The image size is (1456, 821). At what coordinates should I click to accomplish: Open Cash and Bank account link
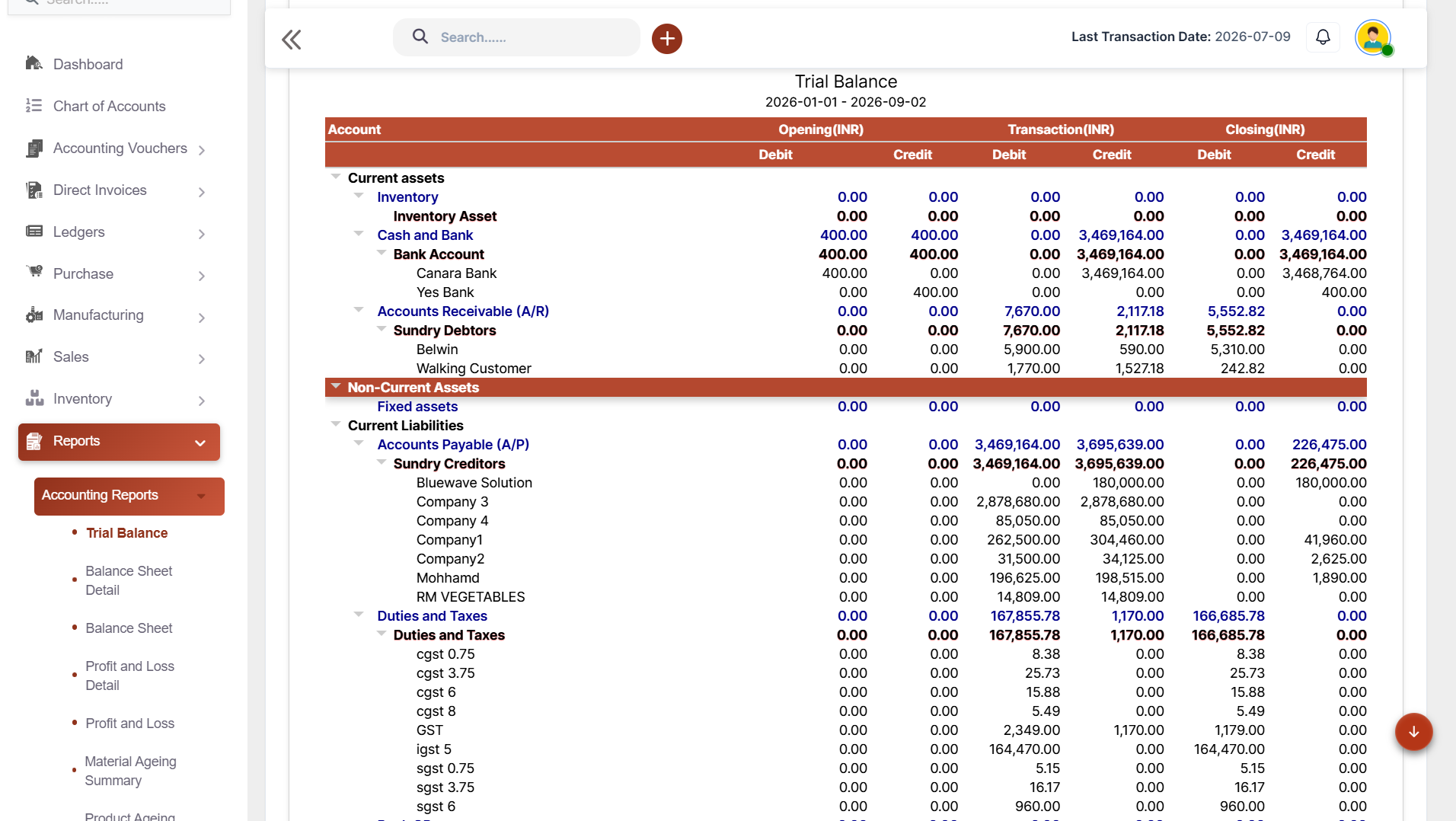pos(425,235)
